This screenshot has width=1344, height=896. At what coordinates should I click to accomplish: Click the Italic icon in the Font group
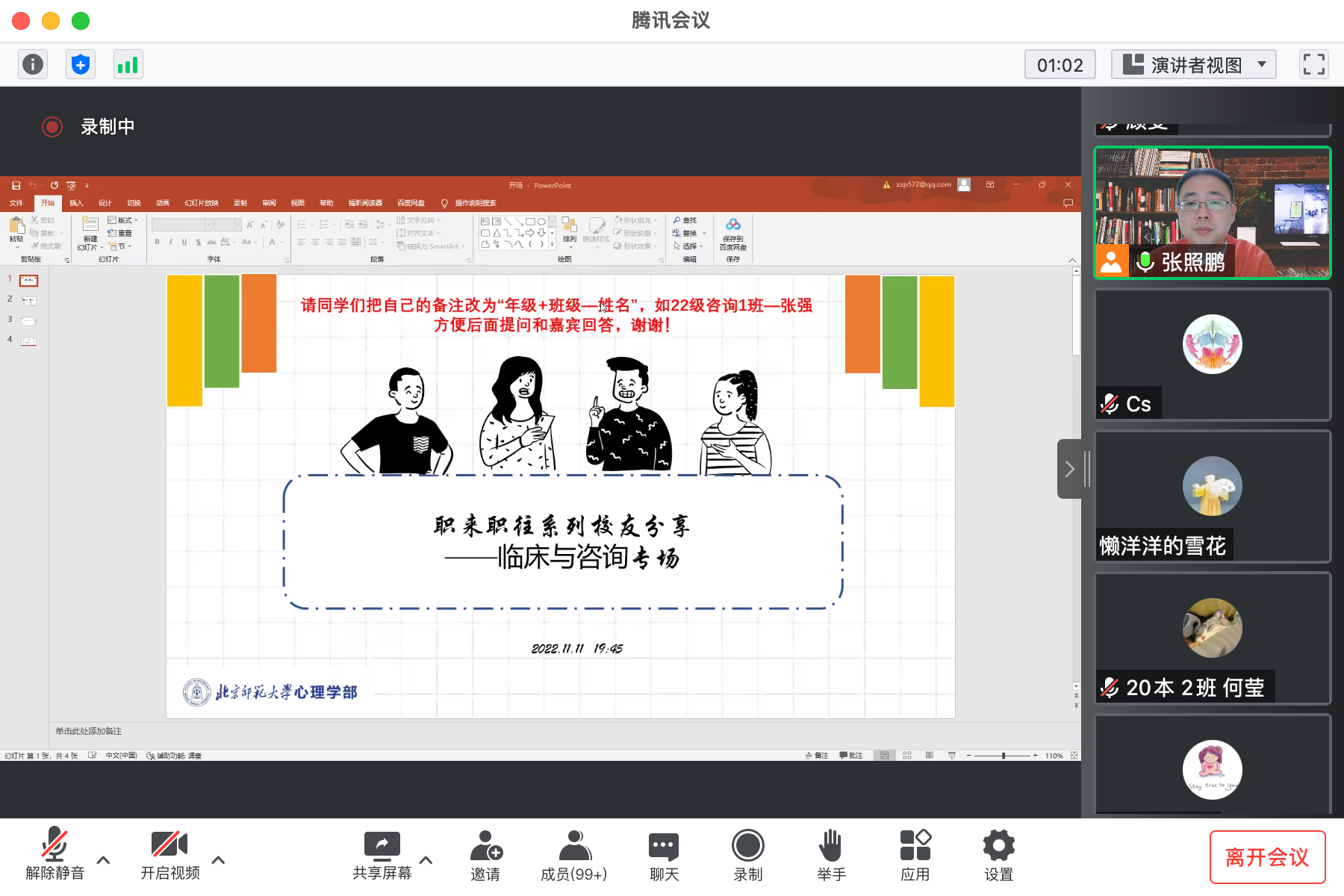(170, 243)
